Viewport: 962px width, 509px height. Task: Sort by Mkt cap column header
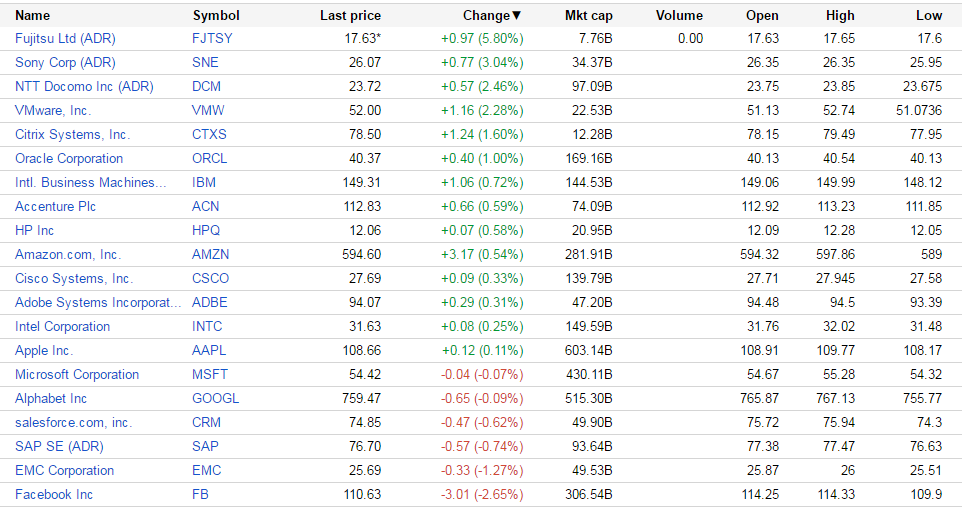click(590, 15)
